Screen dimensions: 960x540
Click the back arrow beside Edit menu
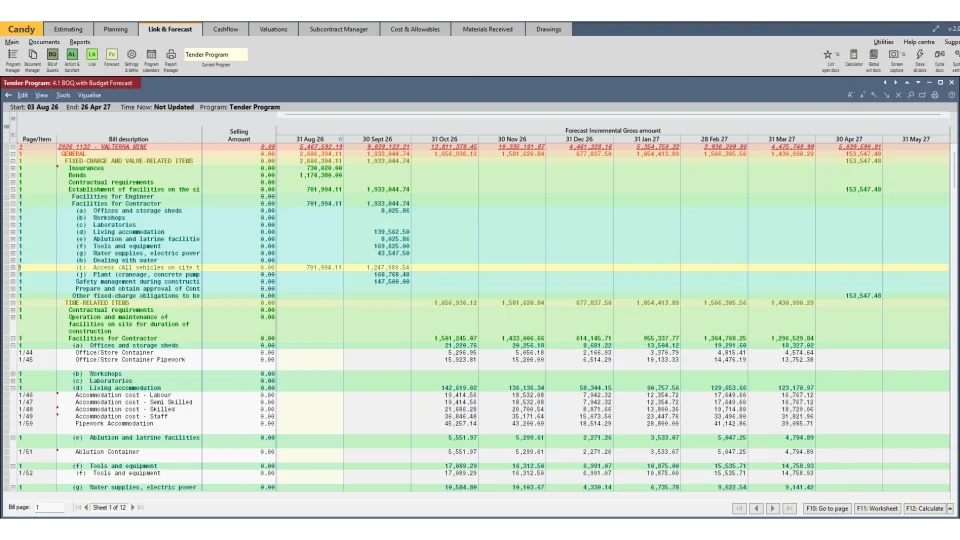tap(8, 95)
